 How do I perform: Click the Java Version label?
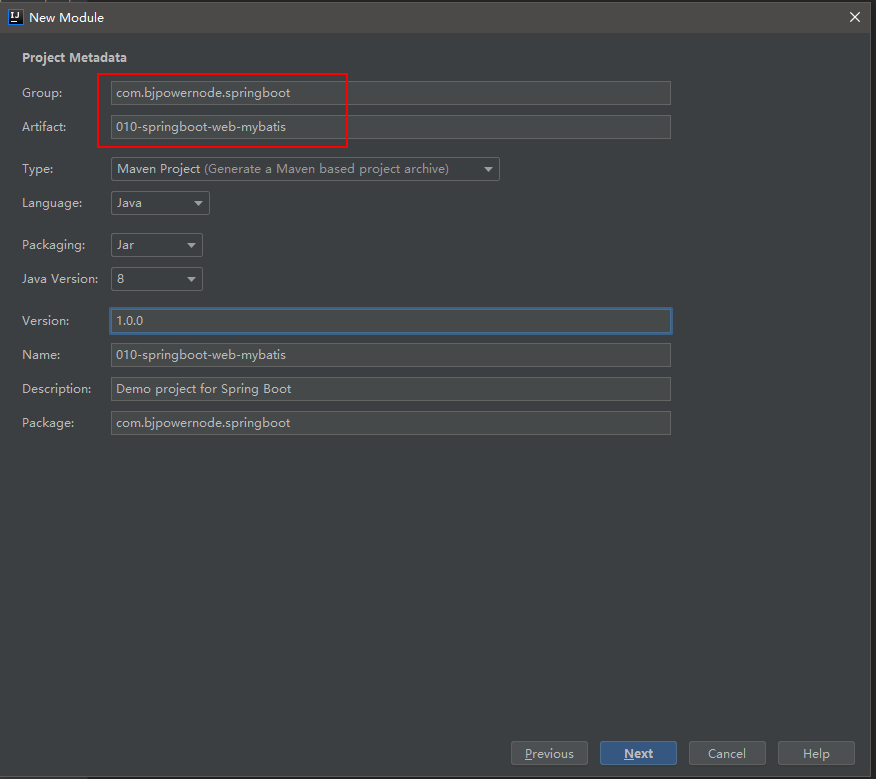[60, 279]
